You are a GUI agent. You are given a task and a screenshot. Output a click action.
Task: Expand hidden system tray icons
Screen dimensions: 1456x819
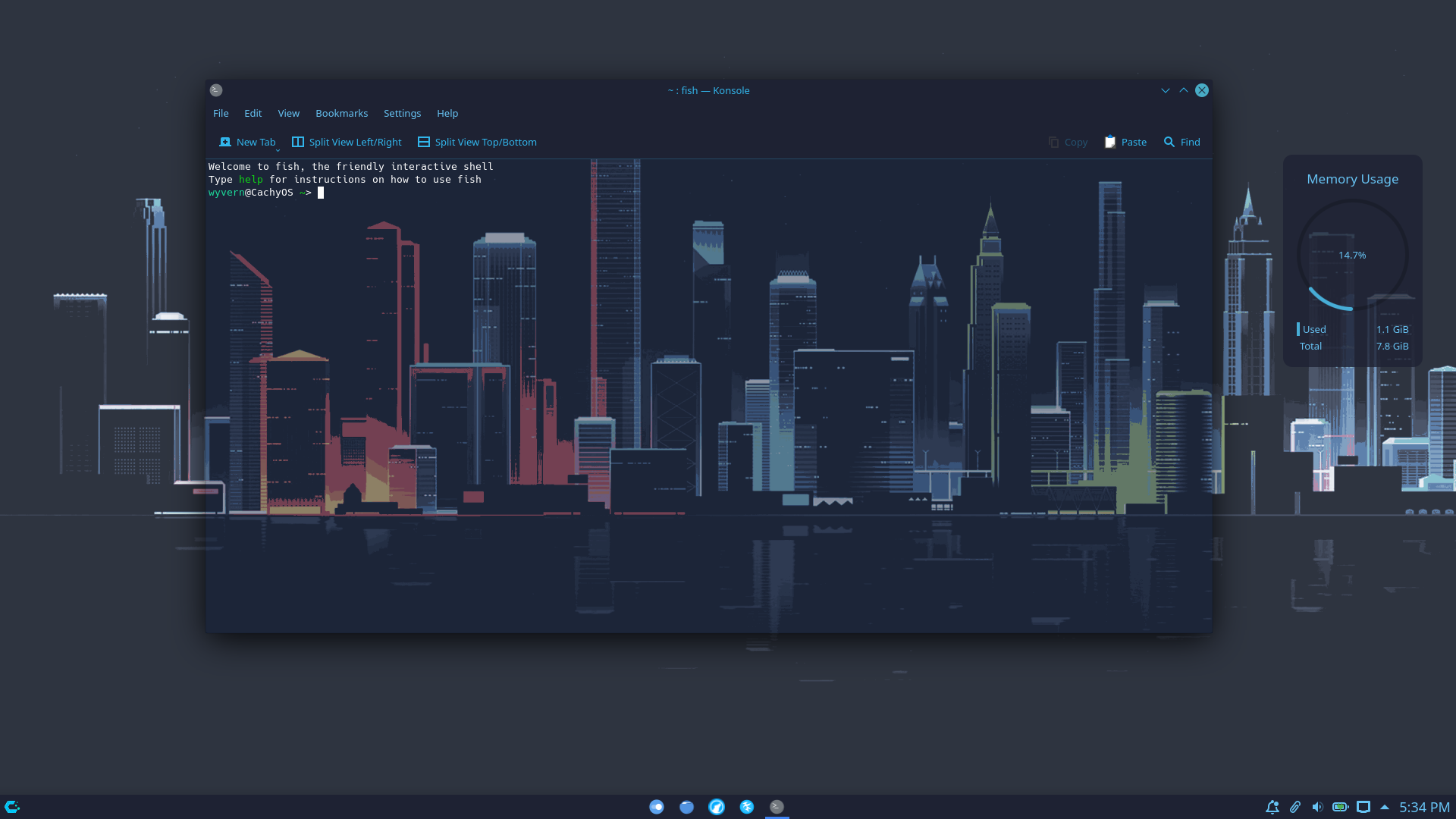point(1385,807)
